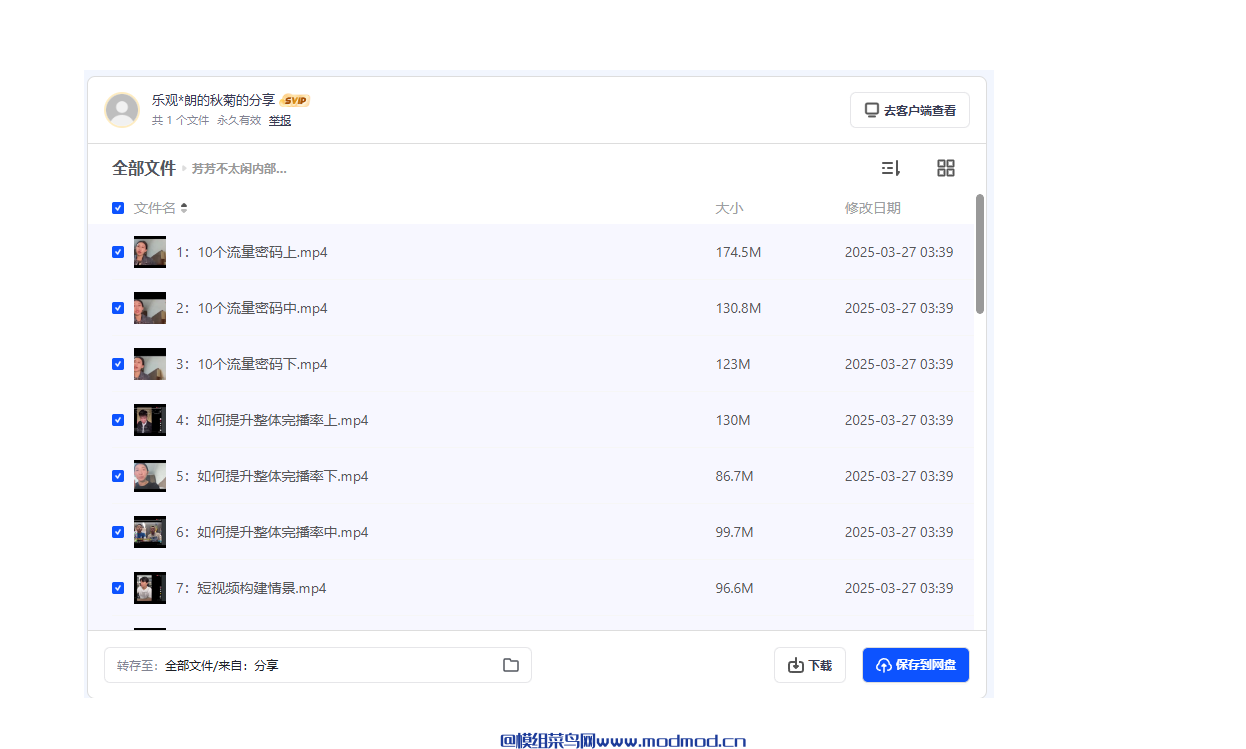Open thumbnail of 1：10个流量密码上.mp4
The image size is (1246, 749).
(150, 252)
